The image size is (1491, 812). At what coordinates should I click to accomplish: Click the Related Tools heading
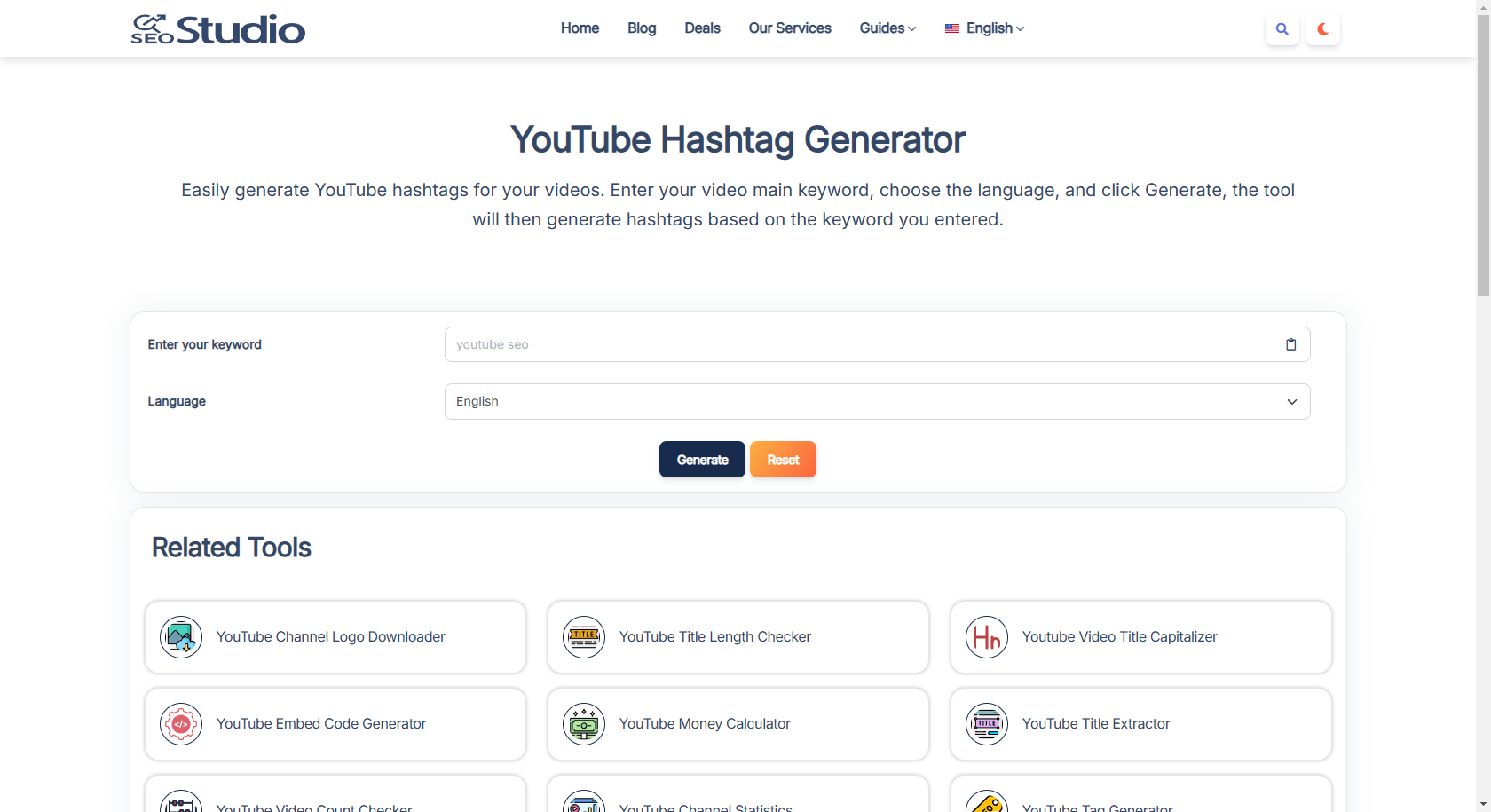point(232,548)
